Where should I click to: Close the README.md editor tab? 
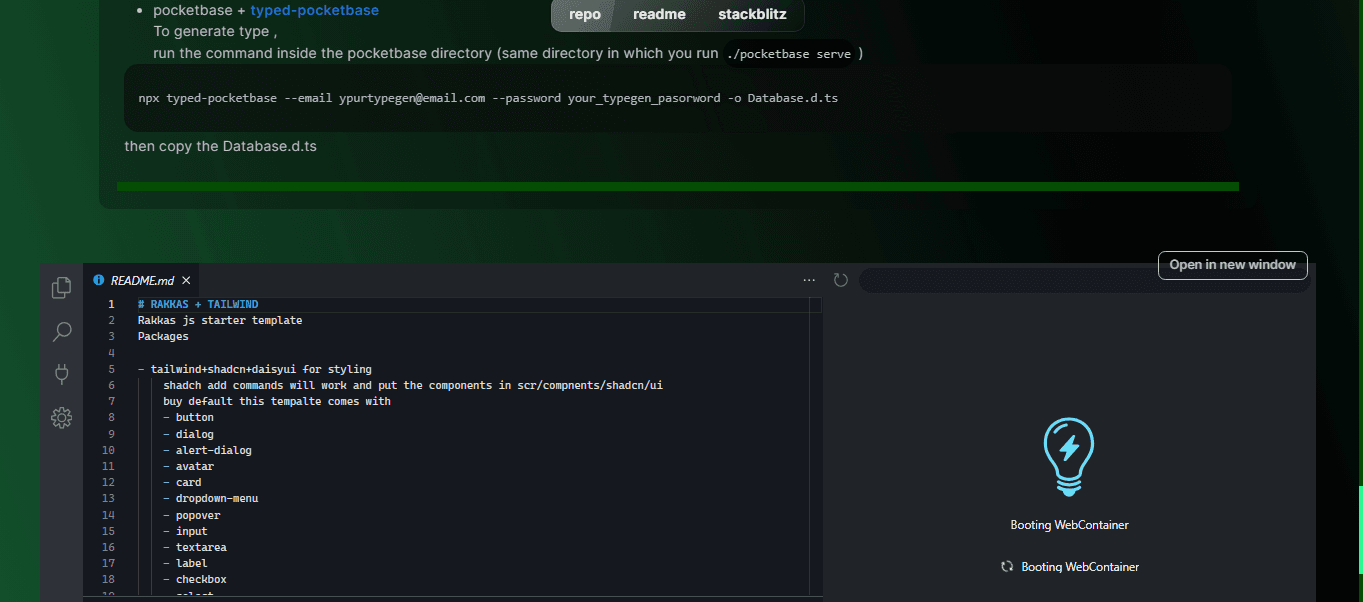[186, 281]
